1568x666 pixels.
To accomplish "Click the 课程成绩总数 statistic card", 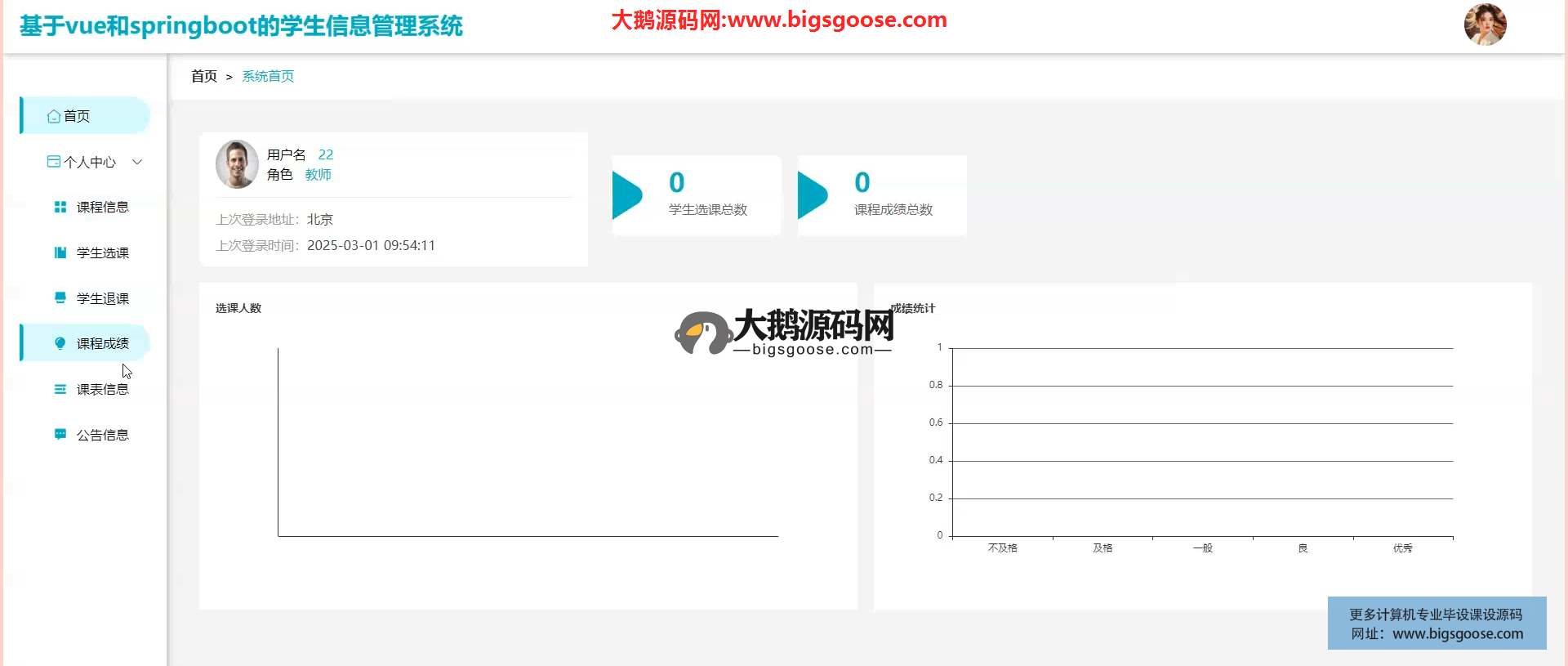I will click(x=882, y=196).
